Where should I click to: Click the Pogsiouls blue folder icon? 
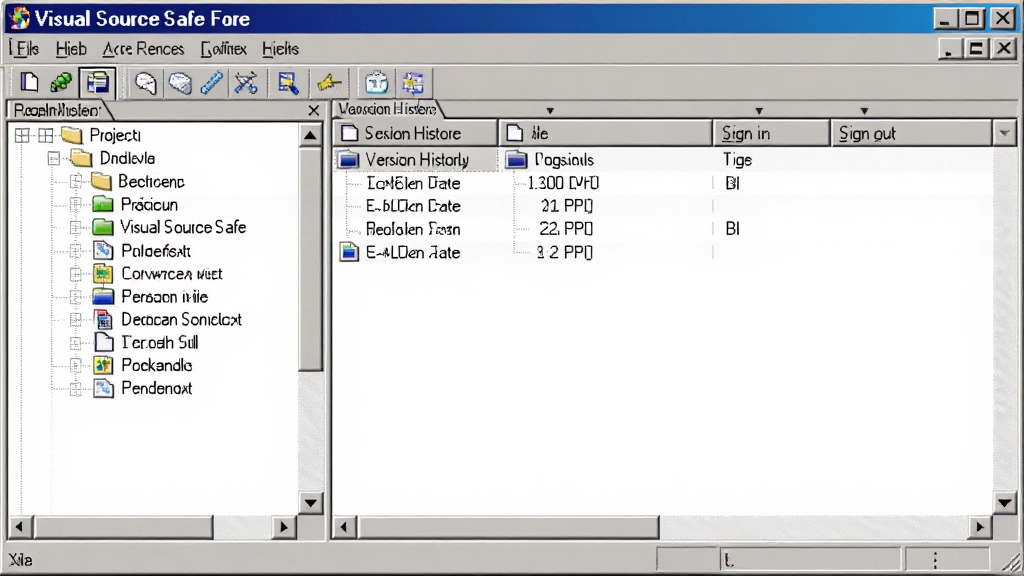[x=517, y=159]
